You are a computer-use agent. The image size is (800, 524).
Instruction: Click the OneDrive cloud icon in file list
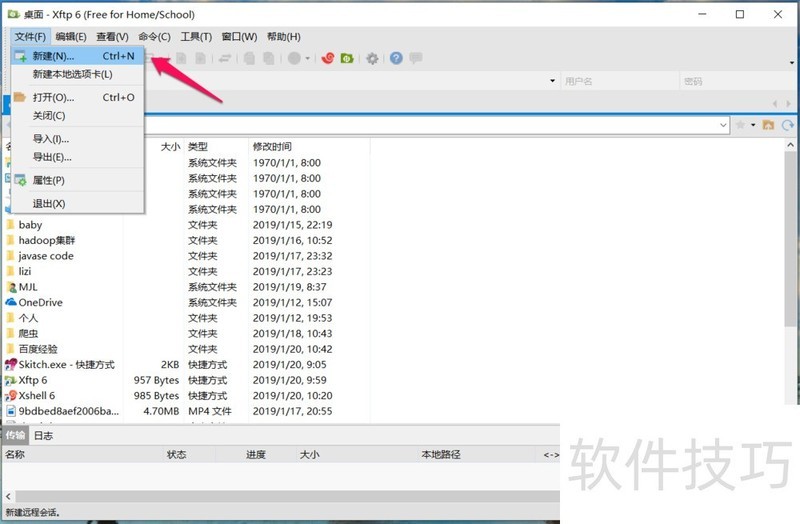[11, 302]
